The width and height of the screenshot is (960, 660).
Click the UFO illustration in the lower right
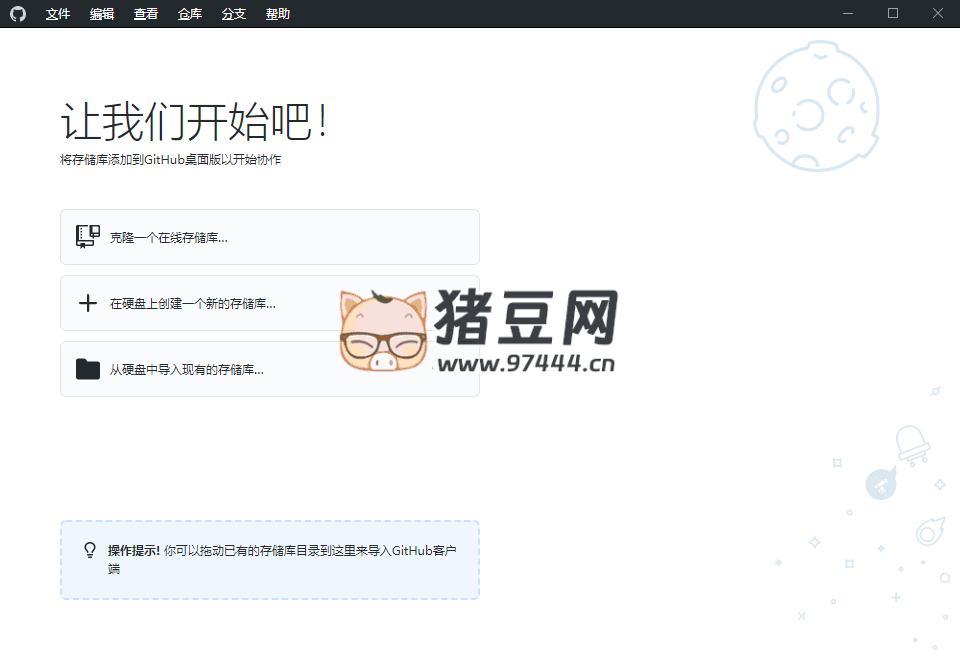point(911,444)
